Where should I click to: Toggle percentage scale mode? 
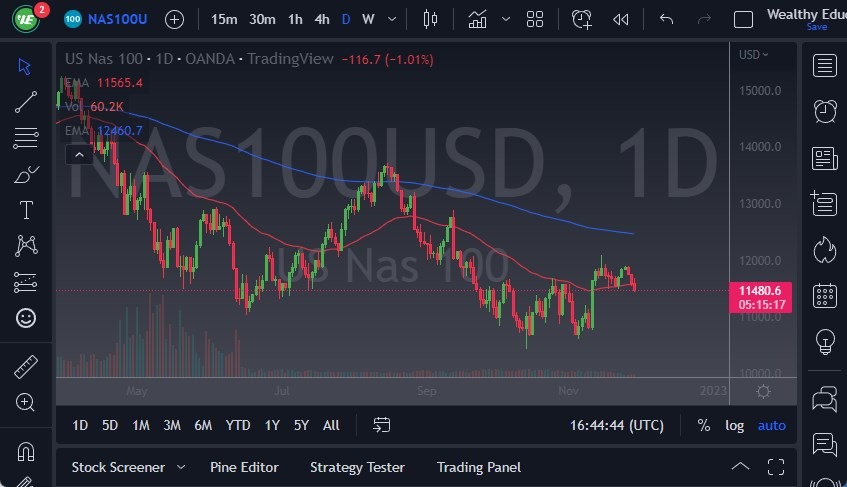pyautogui.click(x=703, y=425)
